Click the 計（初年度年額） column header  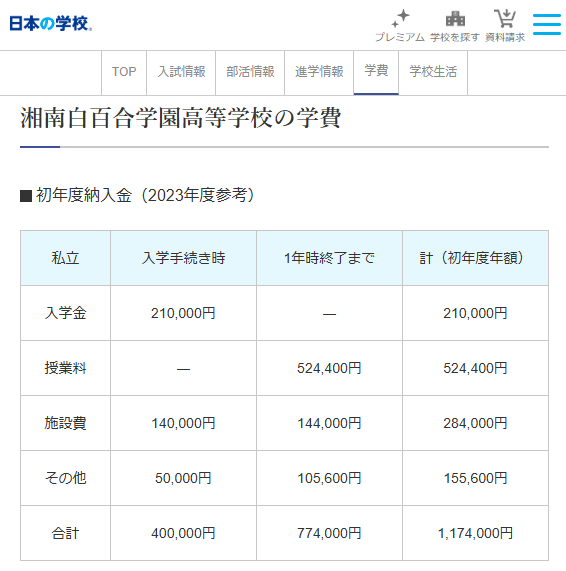pos(475,258)
